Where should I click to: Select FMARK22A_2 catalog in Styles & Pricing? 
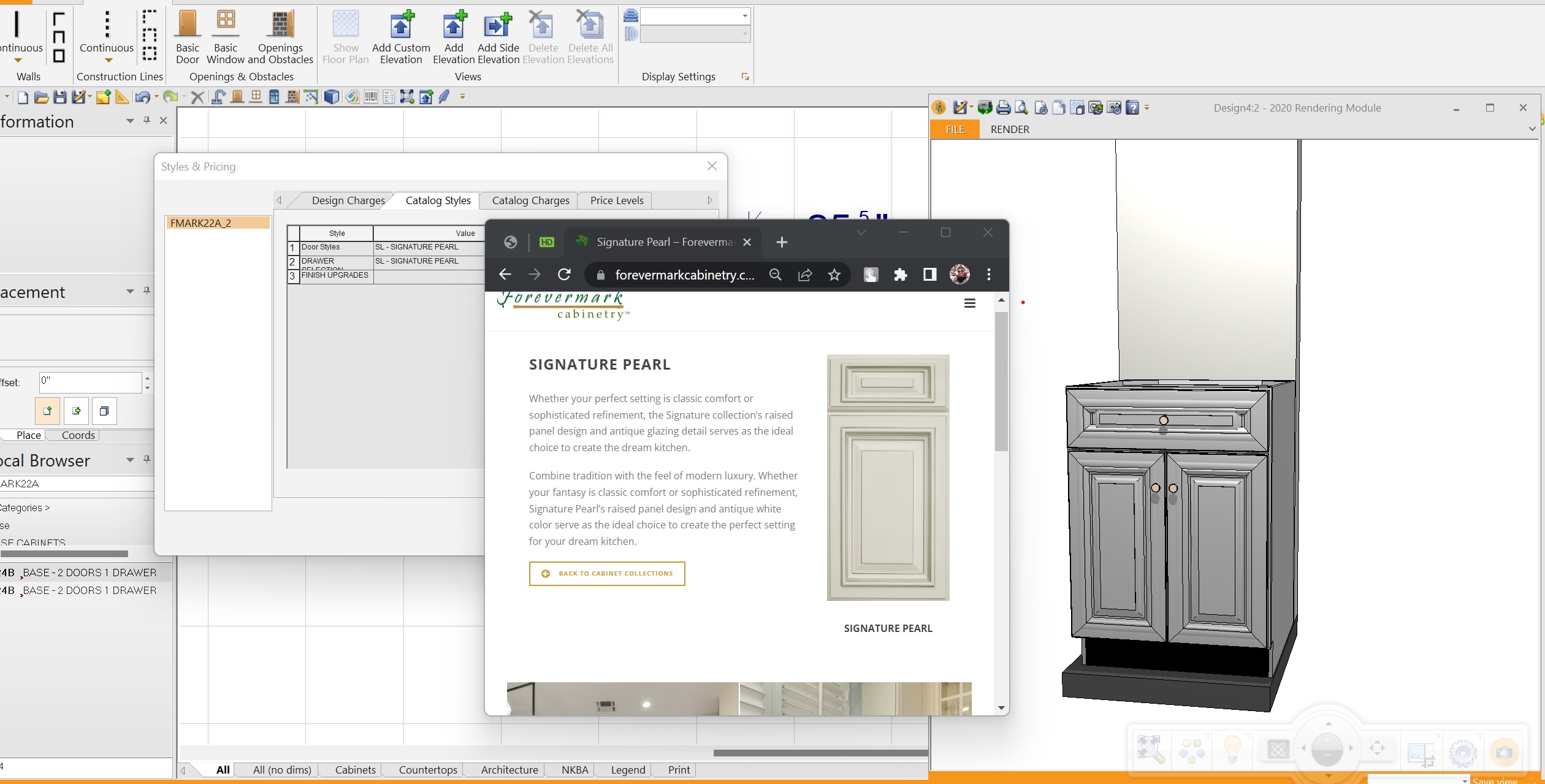pos(218,223)
